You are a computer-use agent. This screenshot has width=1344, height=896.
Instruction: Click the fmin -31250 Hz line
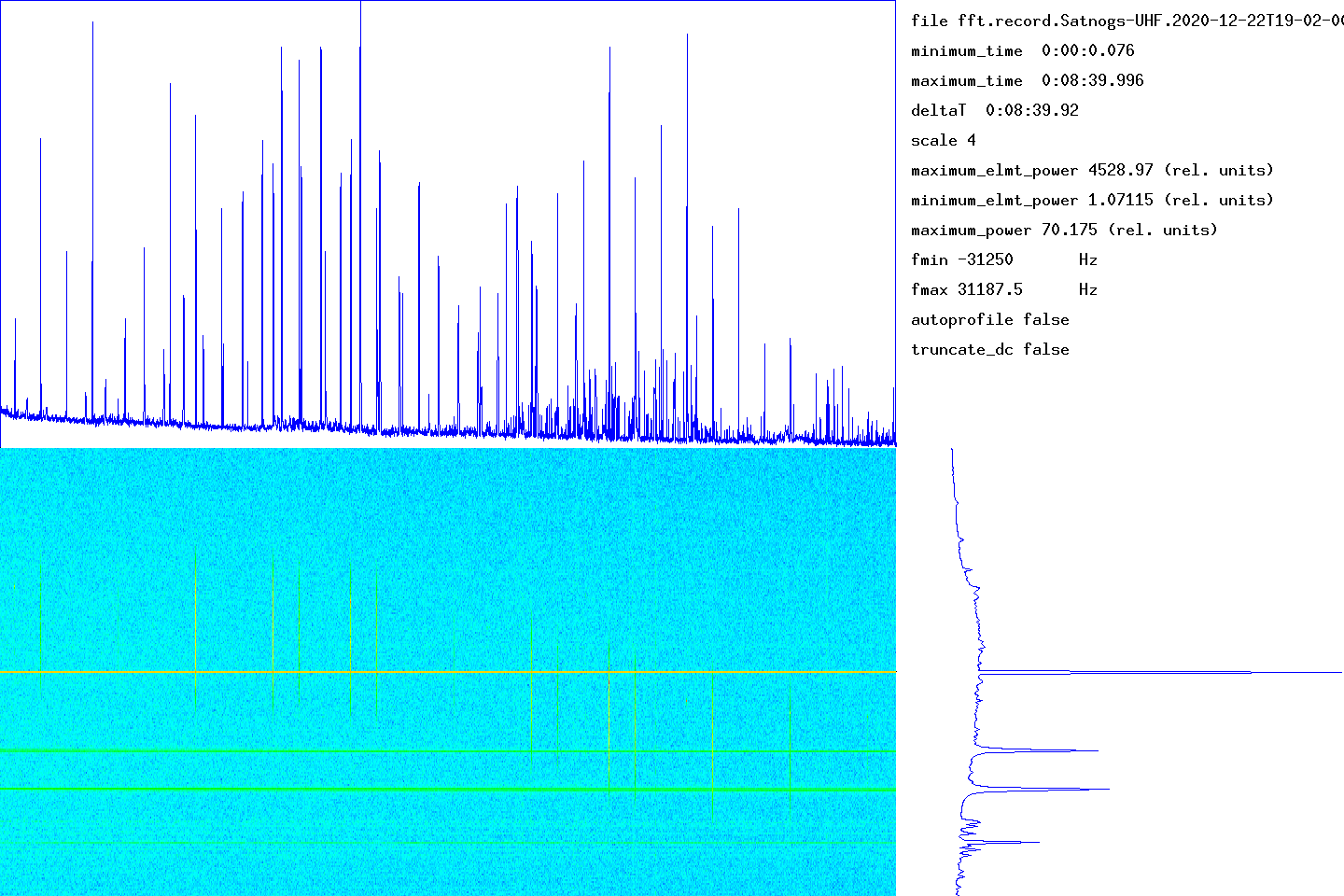click(x=1004, y=259)
